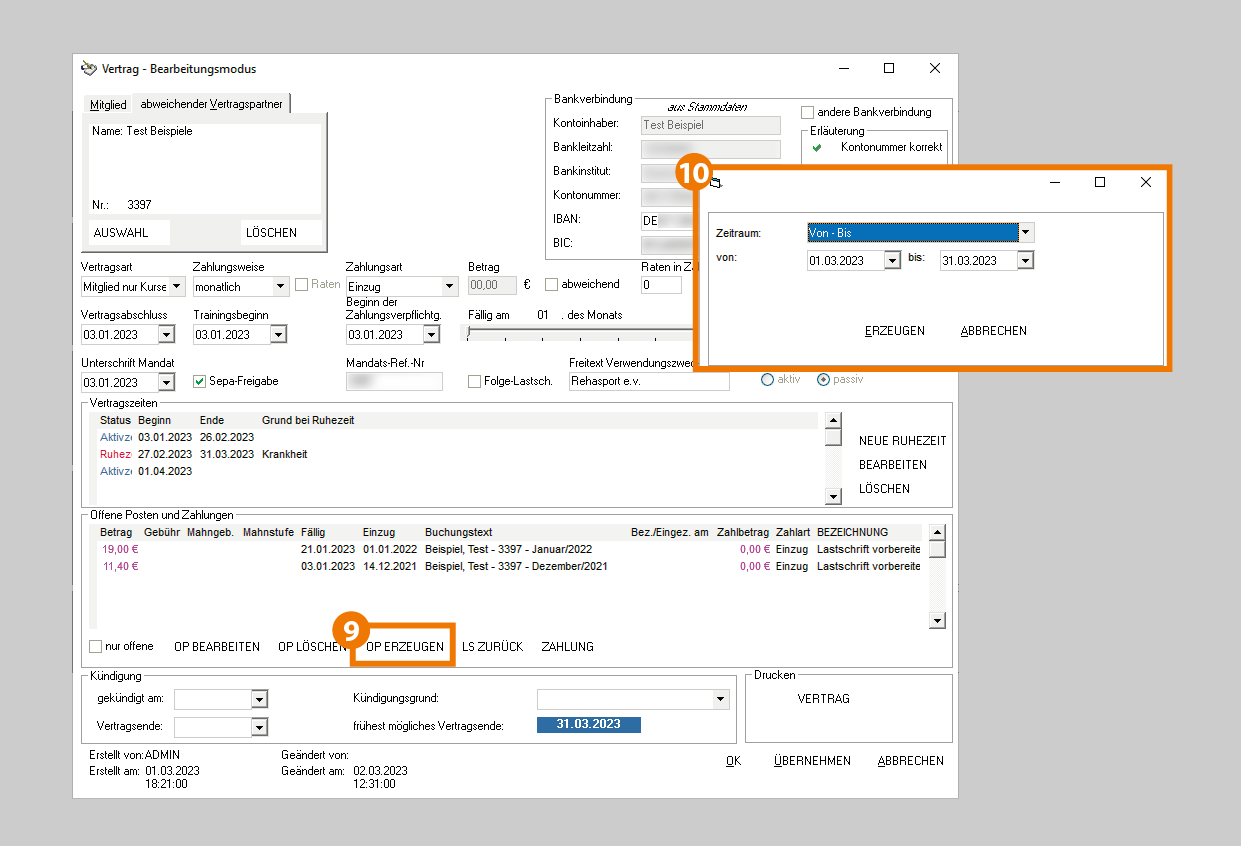
Task: Check the nur offene checkbox
Action: tap(96, 647)
